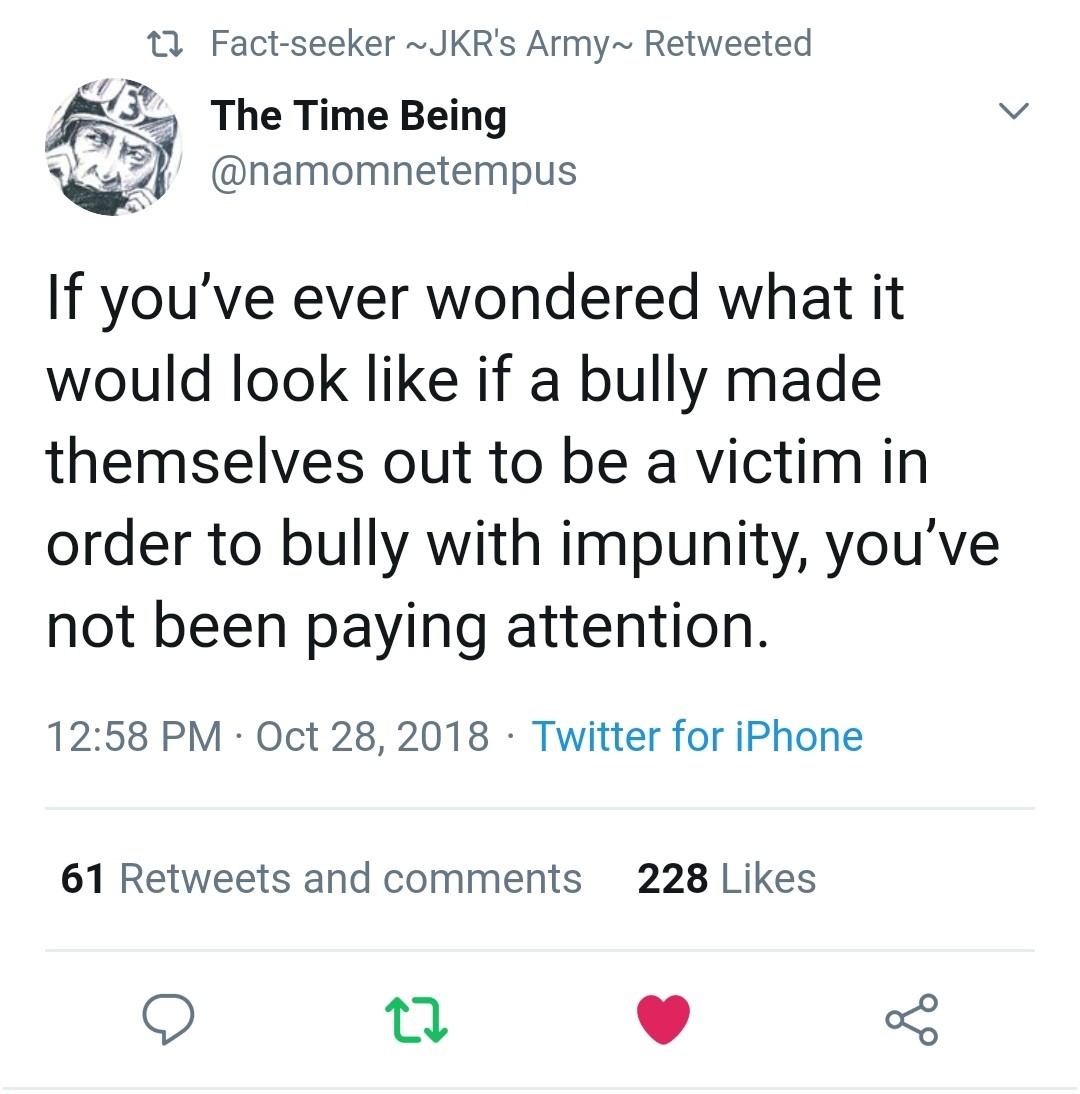Click the reply speech bubble icon
Screen dimensions: 1080x1094
(x=167, y=1018)
